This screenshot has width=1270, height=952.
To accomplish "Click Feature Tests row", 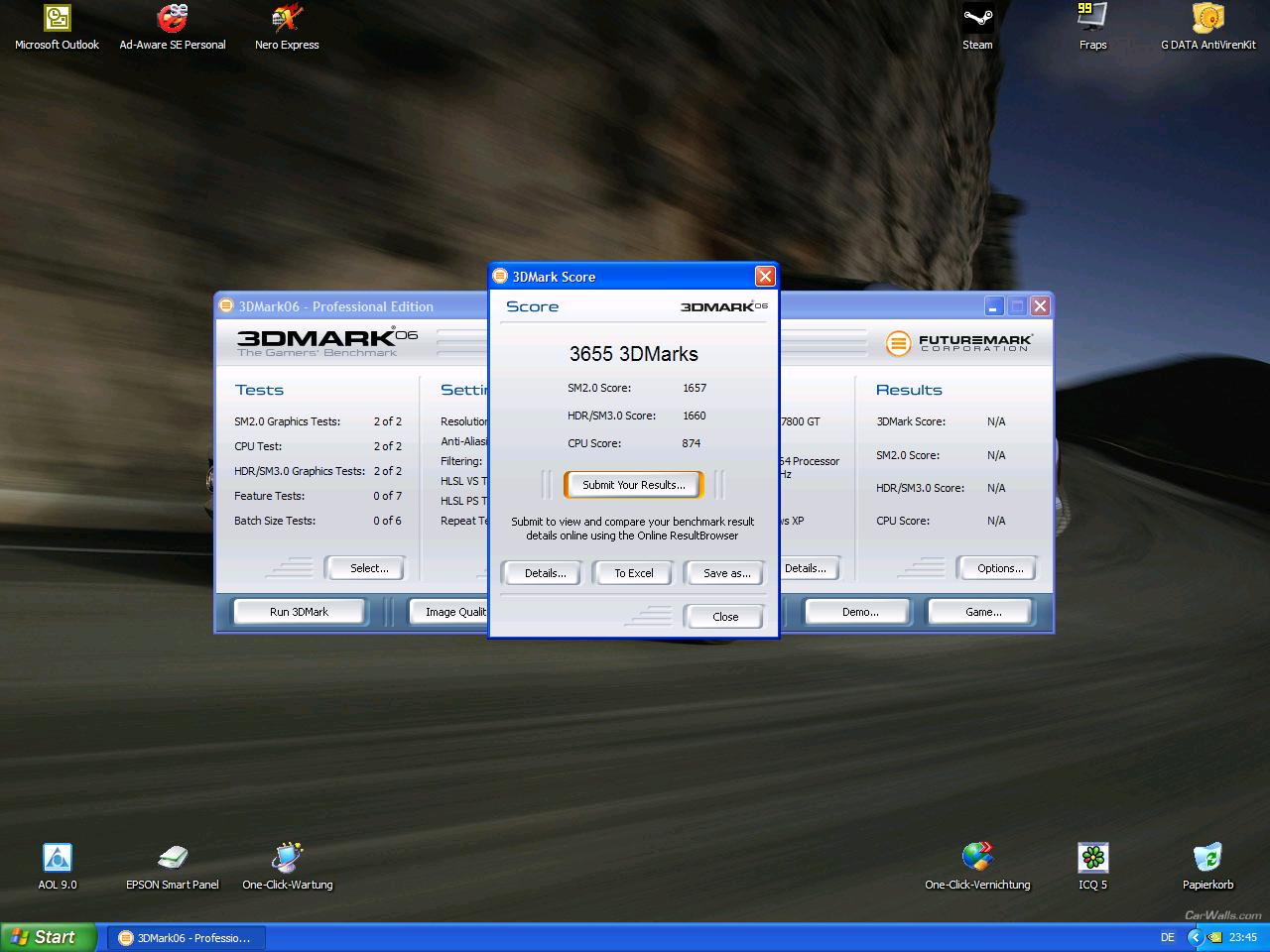I will pyautogui.click(x=317, y=496).
